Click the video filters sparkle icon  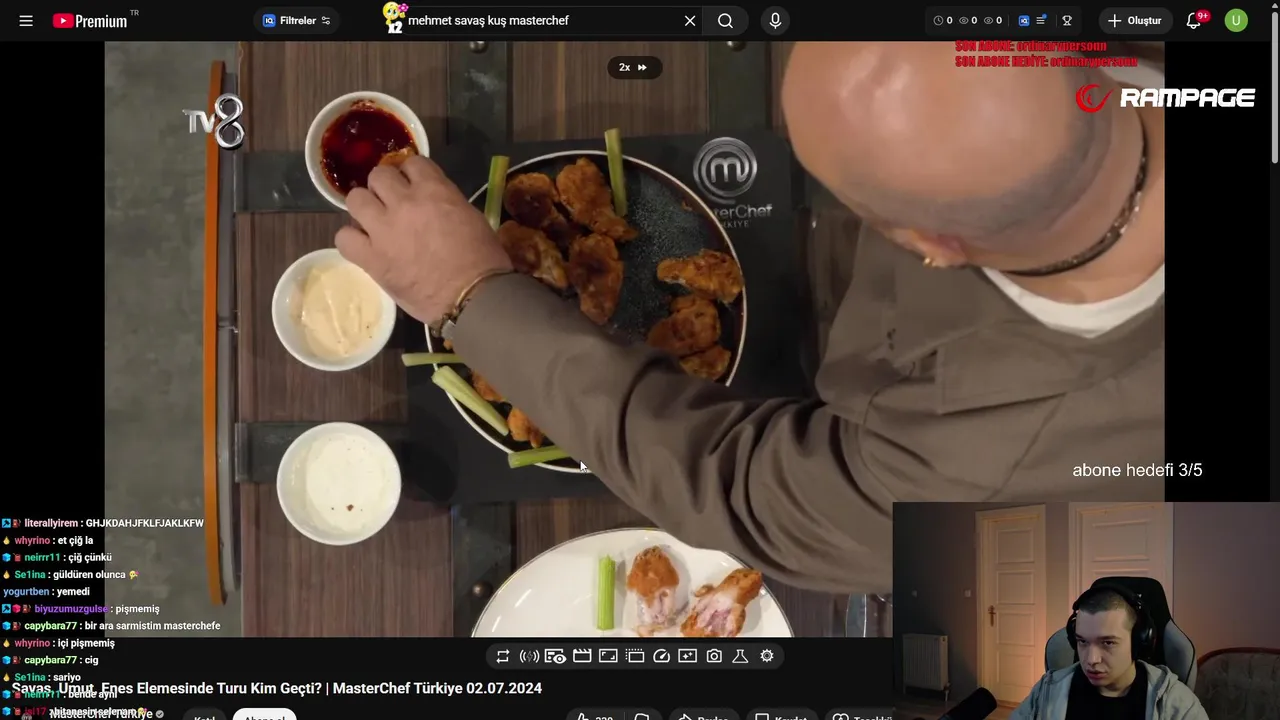click(x=687, y=656)
